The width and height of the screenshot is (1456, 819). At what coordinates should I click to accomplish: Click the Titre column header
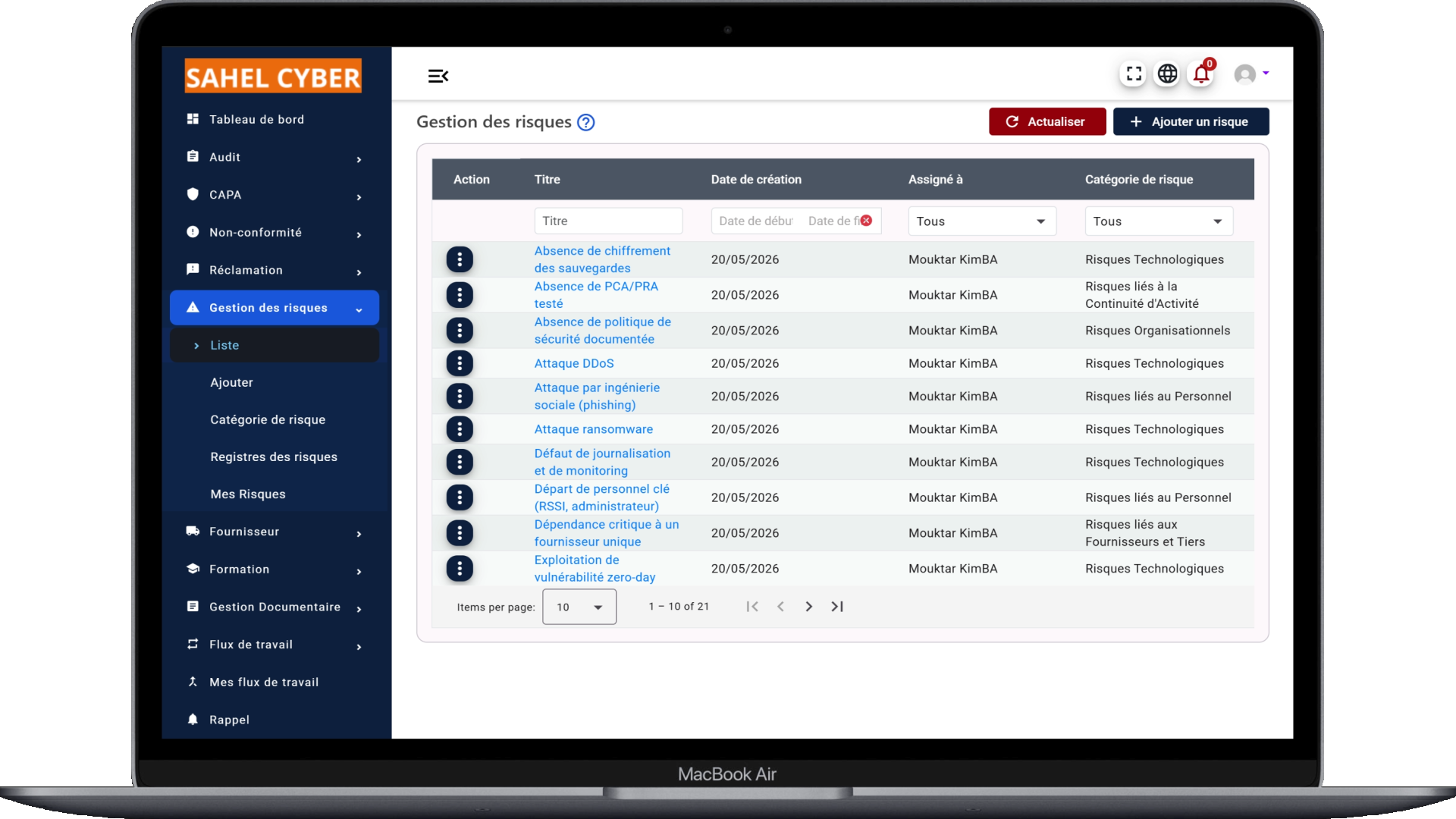coord(548,180)
